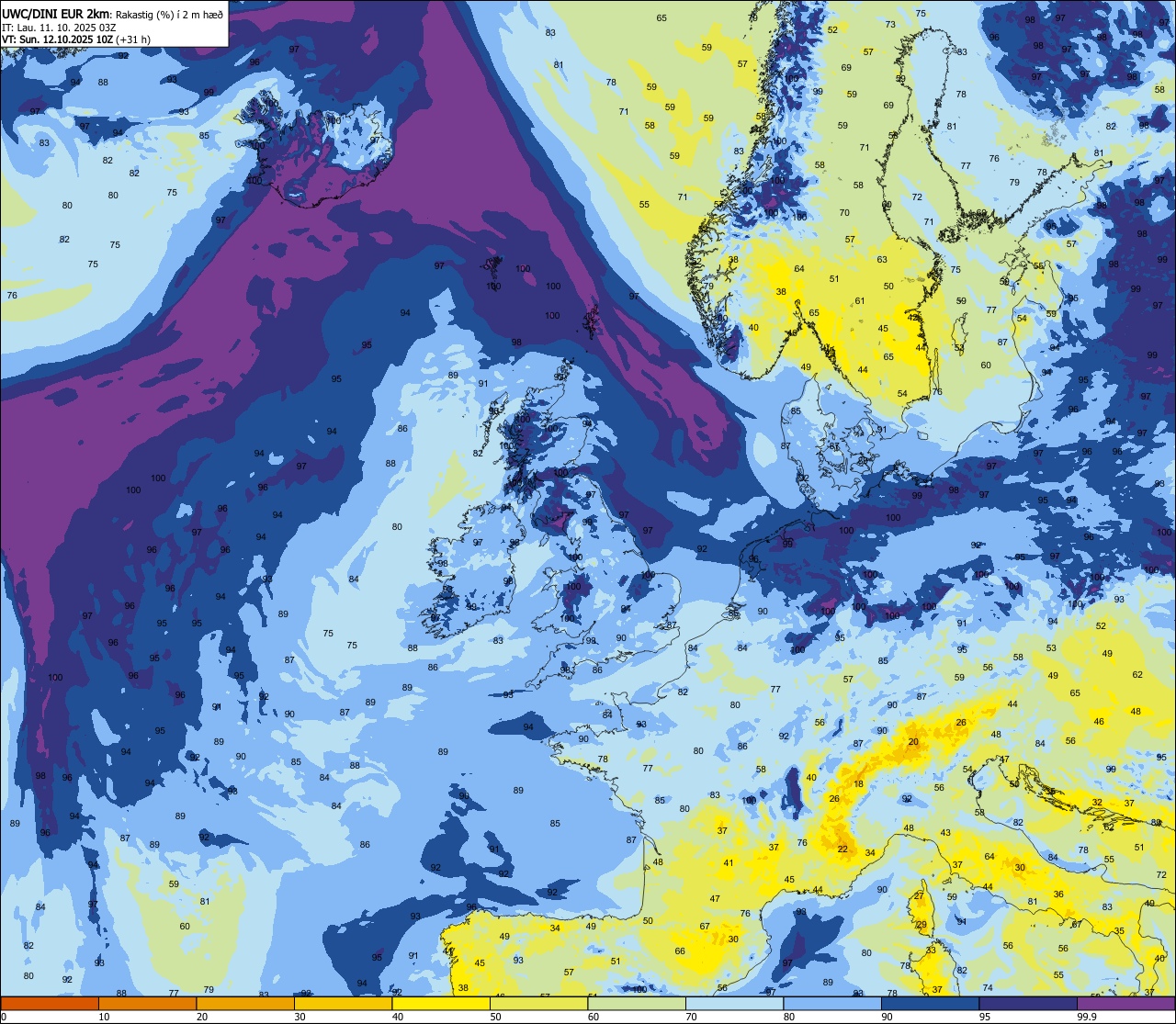The height and width of the screenshot is (1024, 1176).
Task: Click the value "27" on northern Corsica
Action: 919,895
